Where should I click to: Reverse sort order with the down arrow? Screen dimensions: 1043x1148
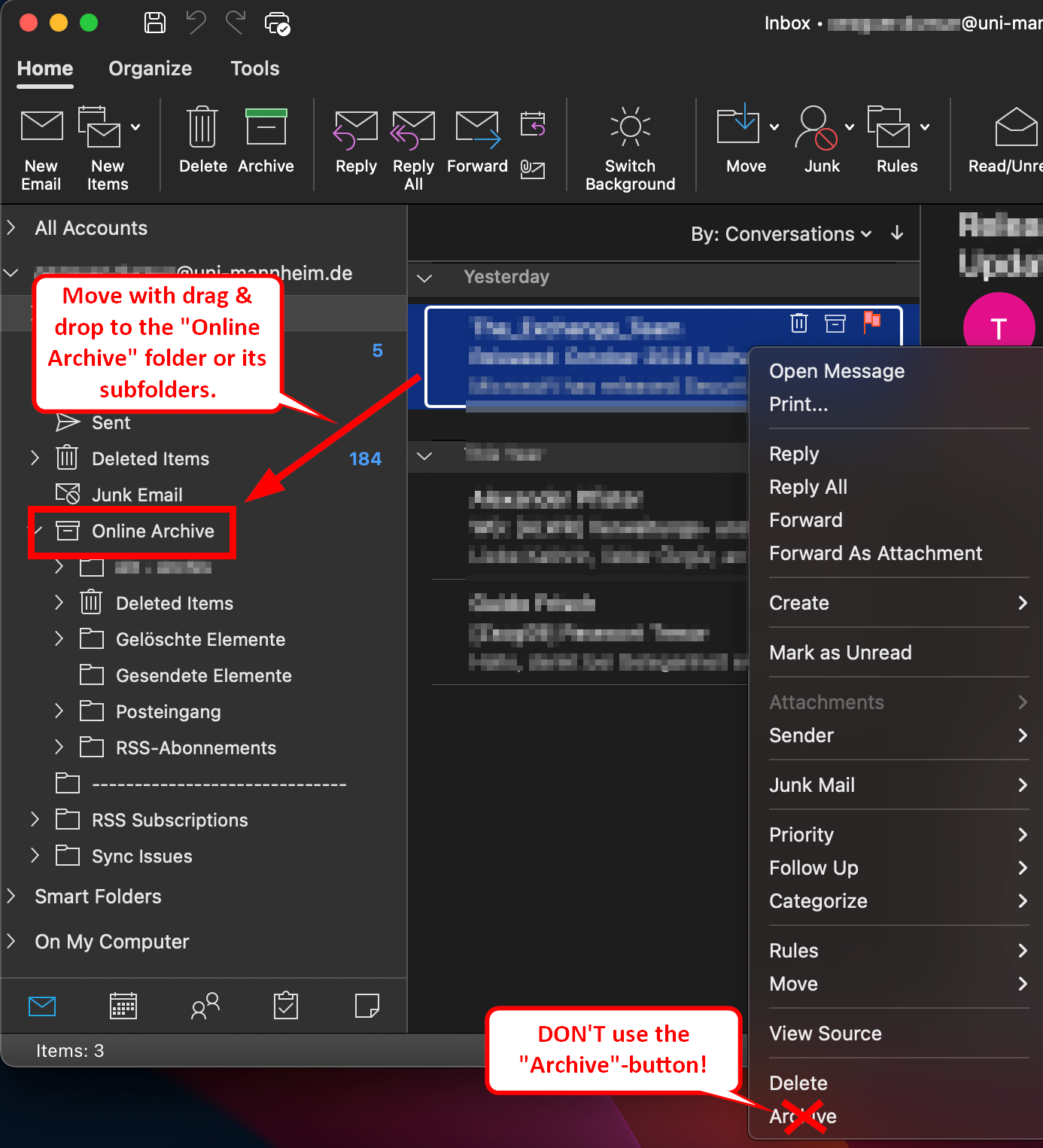pos(897,233)
